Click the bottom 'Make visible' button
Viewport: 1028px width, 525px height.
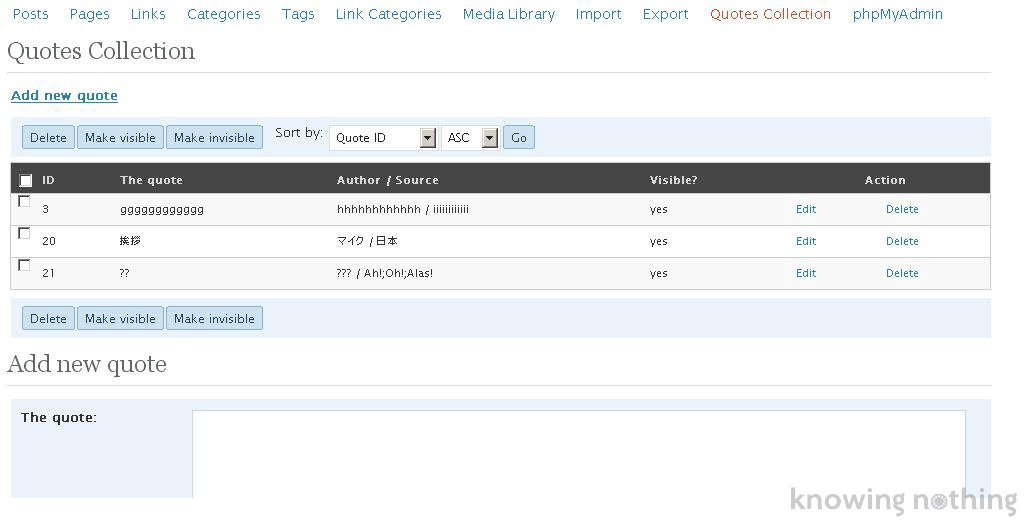121,319
